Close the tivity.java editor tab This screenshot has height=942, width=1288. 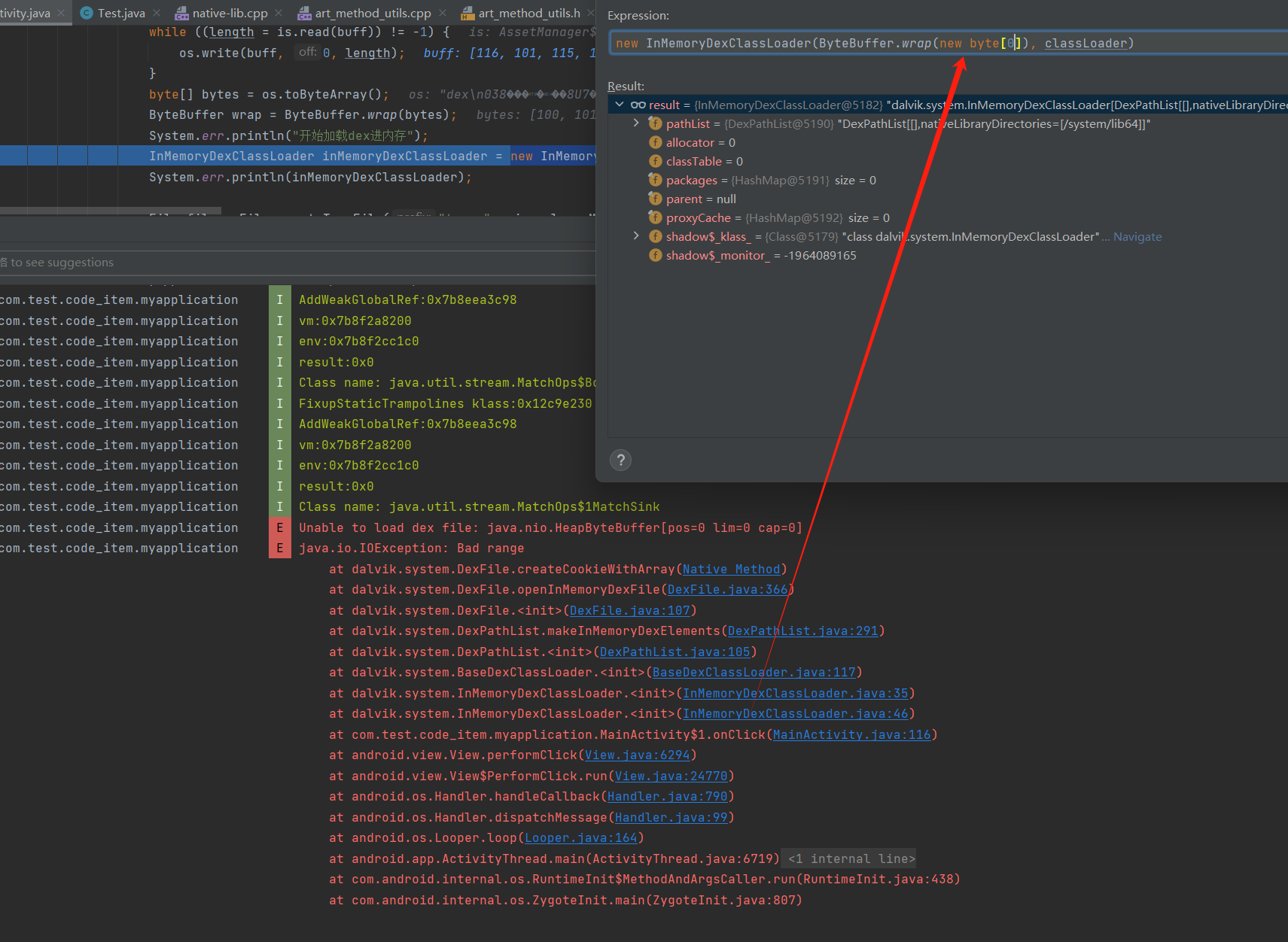[x=61, y=13]
